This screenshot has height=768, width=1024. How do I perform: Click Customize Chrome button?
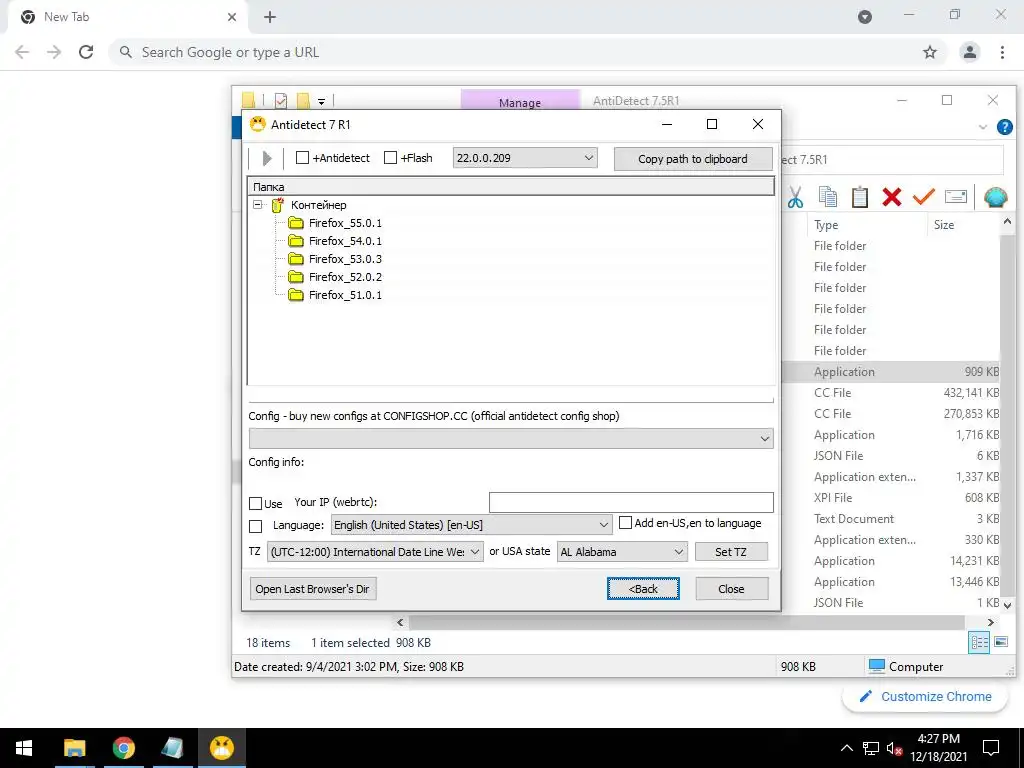point(925,696)
